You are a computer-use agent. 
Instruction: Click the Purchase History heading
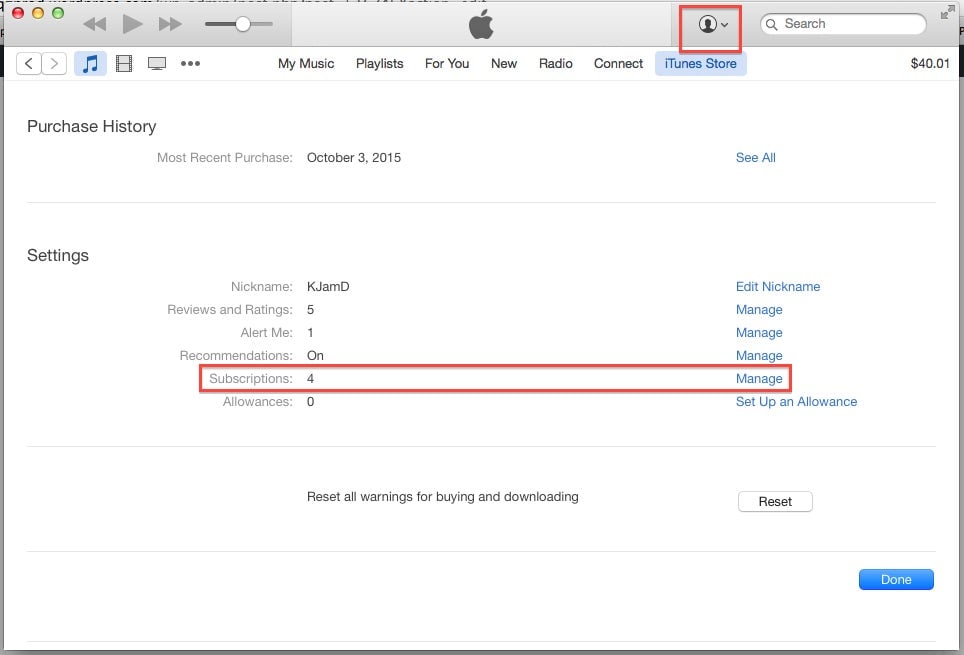(x=92, y=126)
